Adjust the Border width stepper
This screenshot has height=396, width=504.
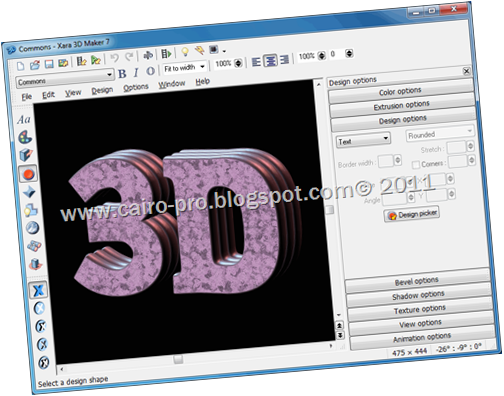pos(398,160)
